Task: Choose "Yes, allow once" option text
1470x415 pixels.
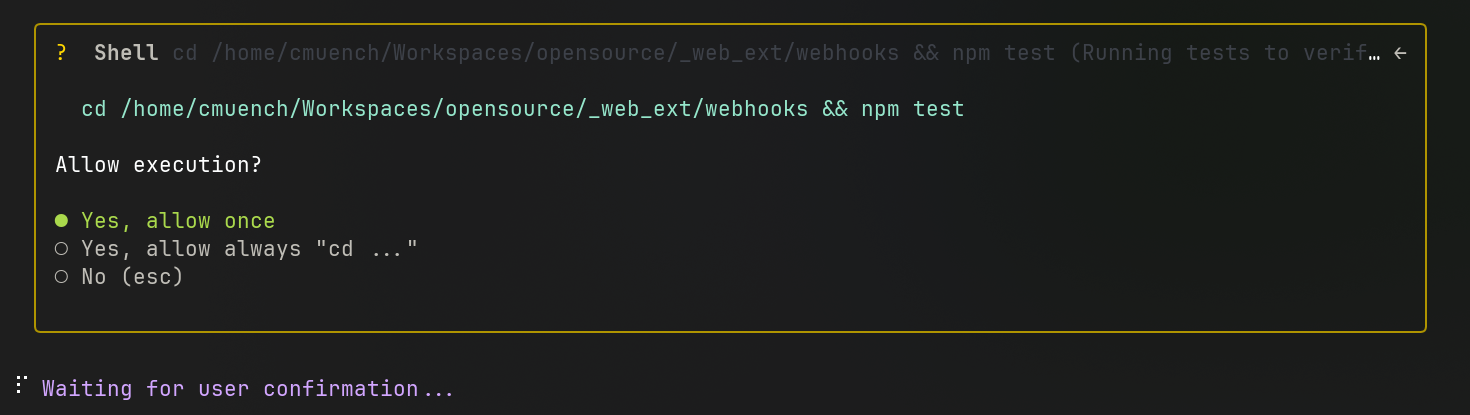Action: point(178,221)
